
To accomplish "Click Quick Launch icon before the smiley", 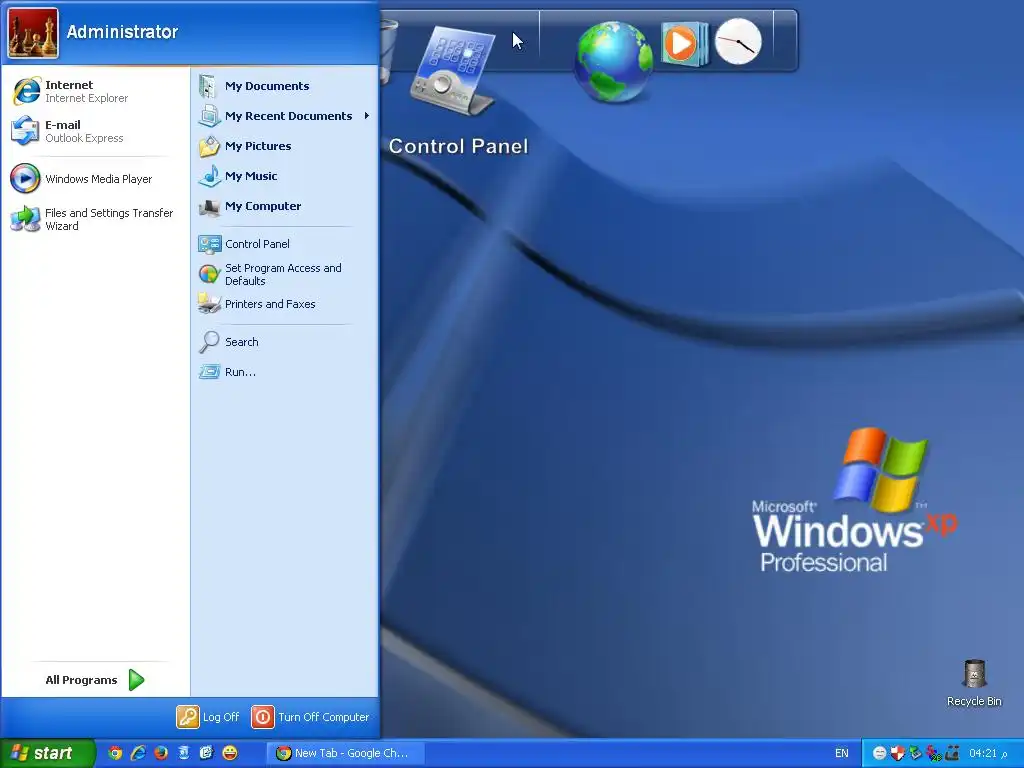I will click(x=206, y=753).
